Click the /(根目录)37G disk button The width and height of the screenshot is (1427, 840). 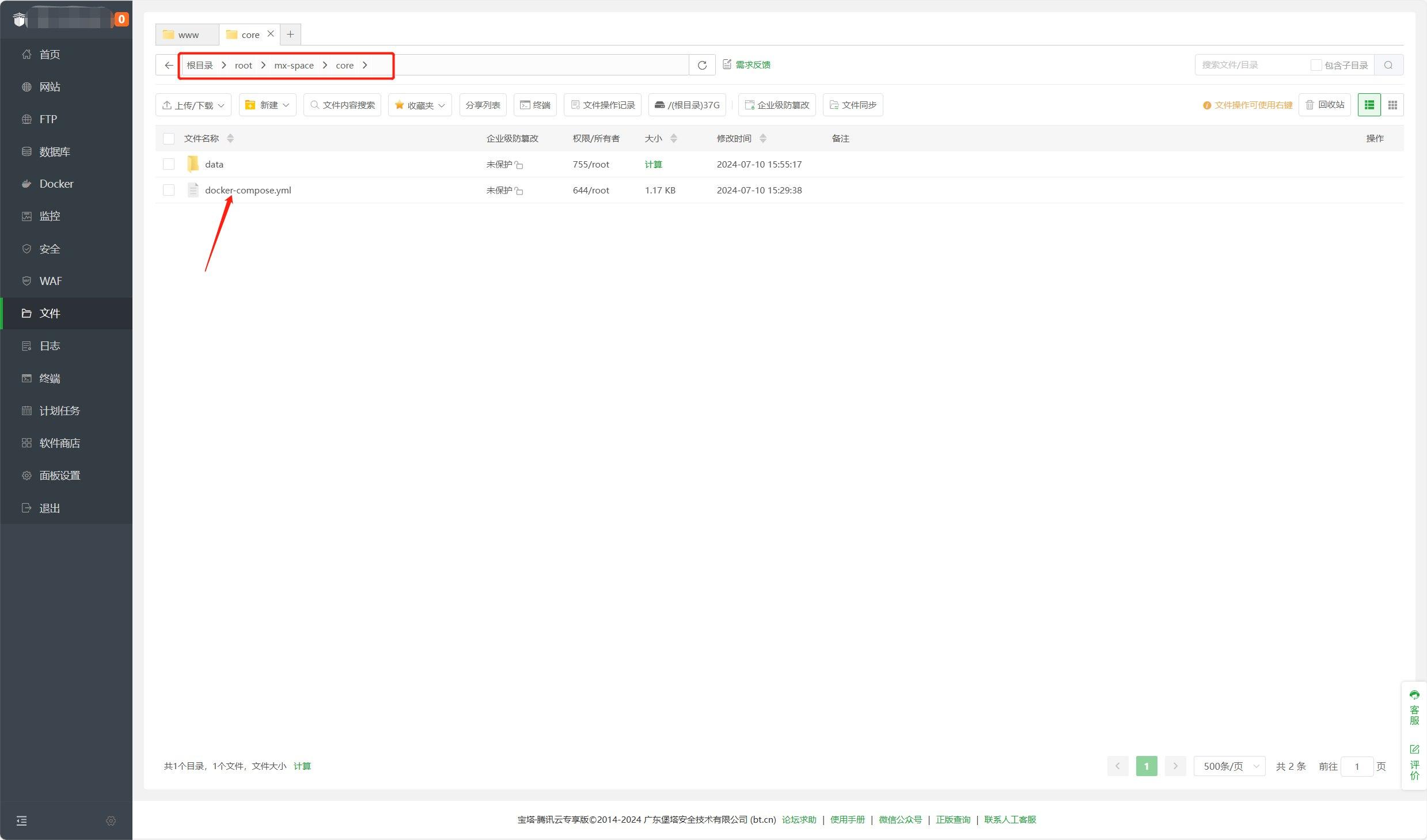(687, 105)
